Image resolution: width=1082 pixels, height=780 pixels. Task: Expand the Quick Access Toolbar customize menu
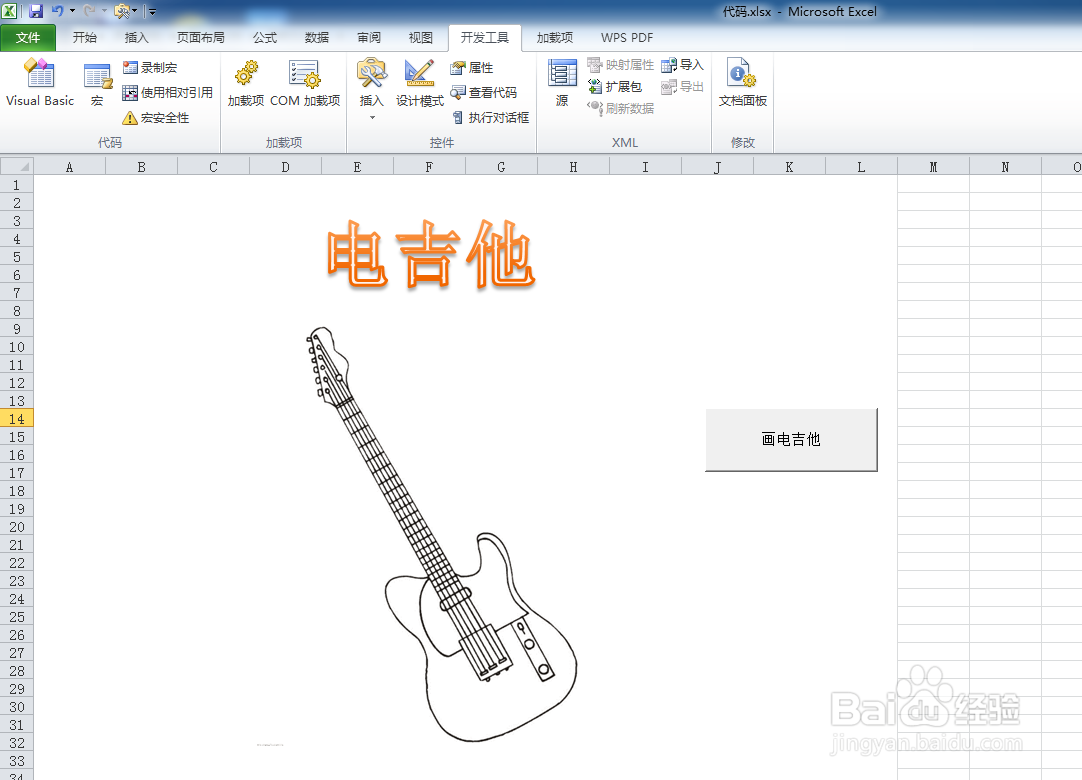pyautogui.click(x=151, y=11)
